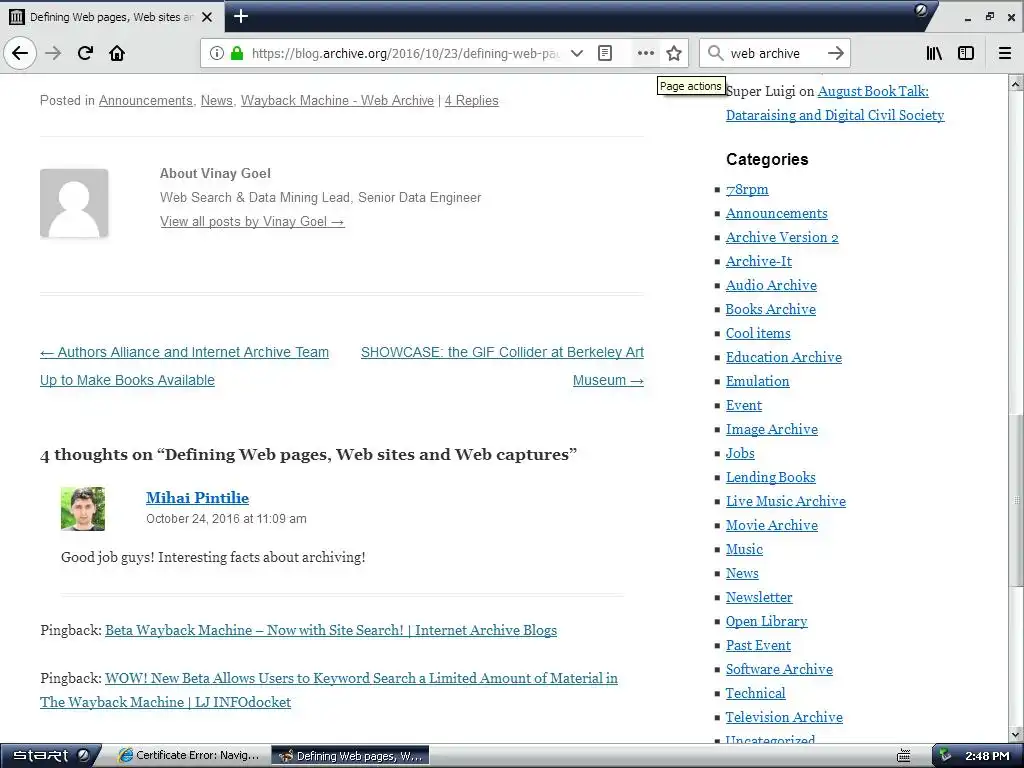
Task: Open the Jobs category
Action: click(x=740, y=453)
